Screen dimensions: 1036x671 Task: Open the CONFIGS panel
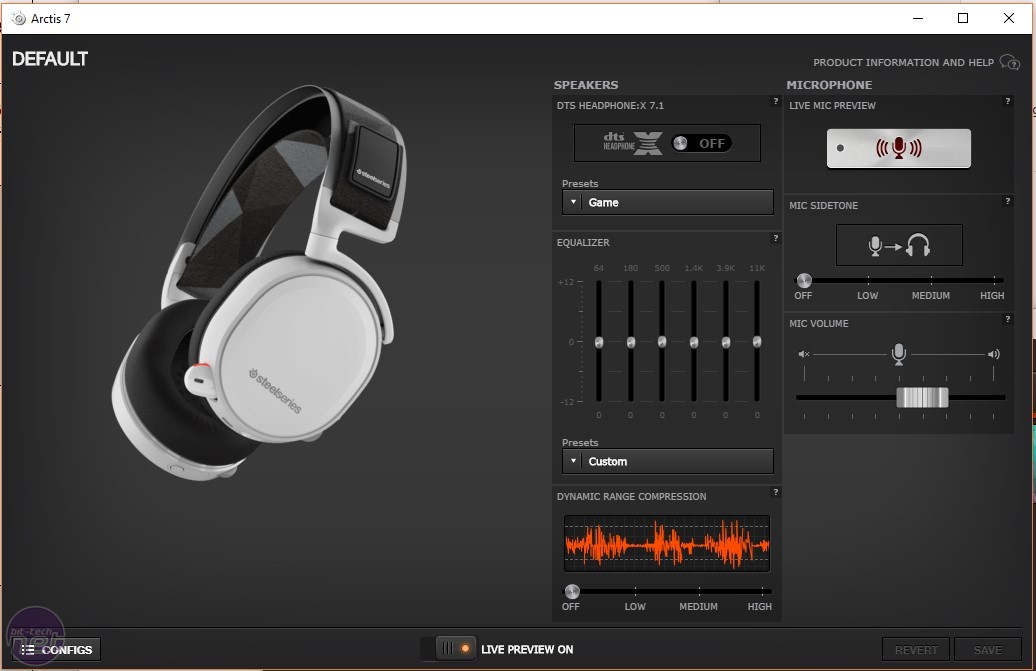[x=57, y=650]
